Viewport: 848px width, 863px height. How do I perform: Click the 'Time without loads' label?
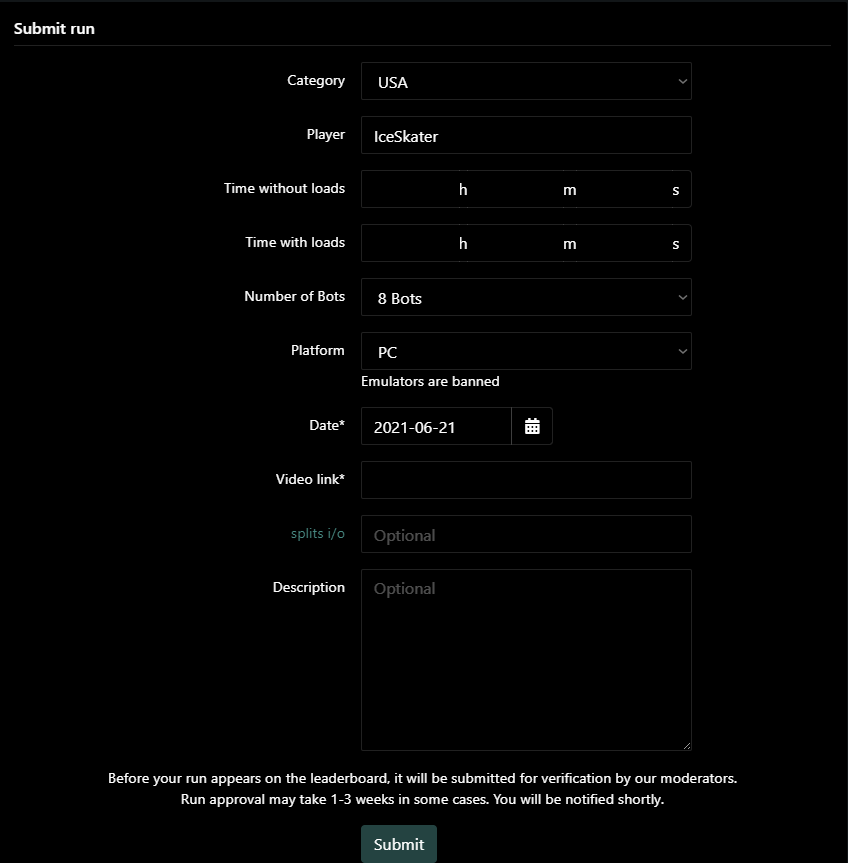pos(284,188)
